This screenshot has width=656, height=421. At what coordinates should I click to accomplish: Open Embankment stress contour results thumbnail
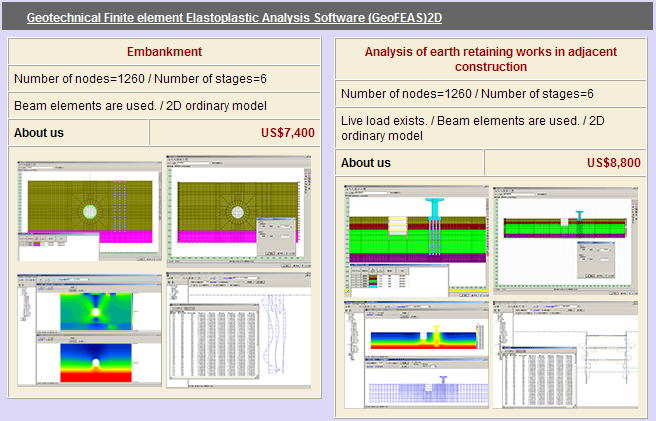point(89,330)
